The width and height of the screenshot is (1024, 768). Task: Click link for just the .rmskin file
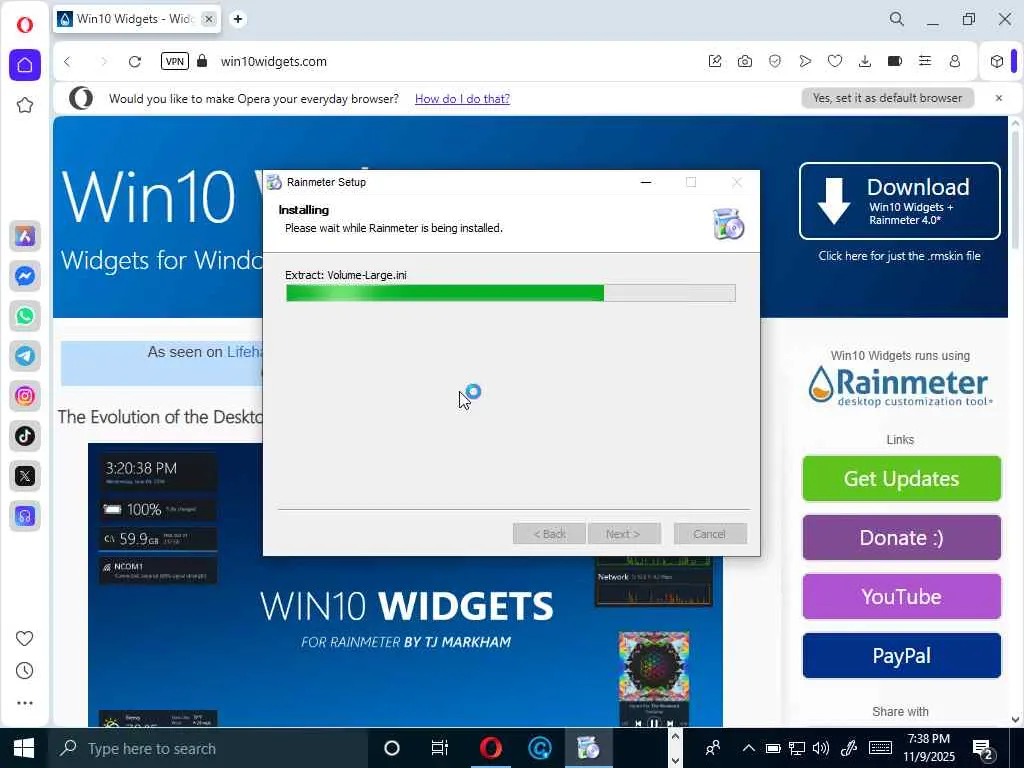pyautogui.click(x=899, y=256)
